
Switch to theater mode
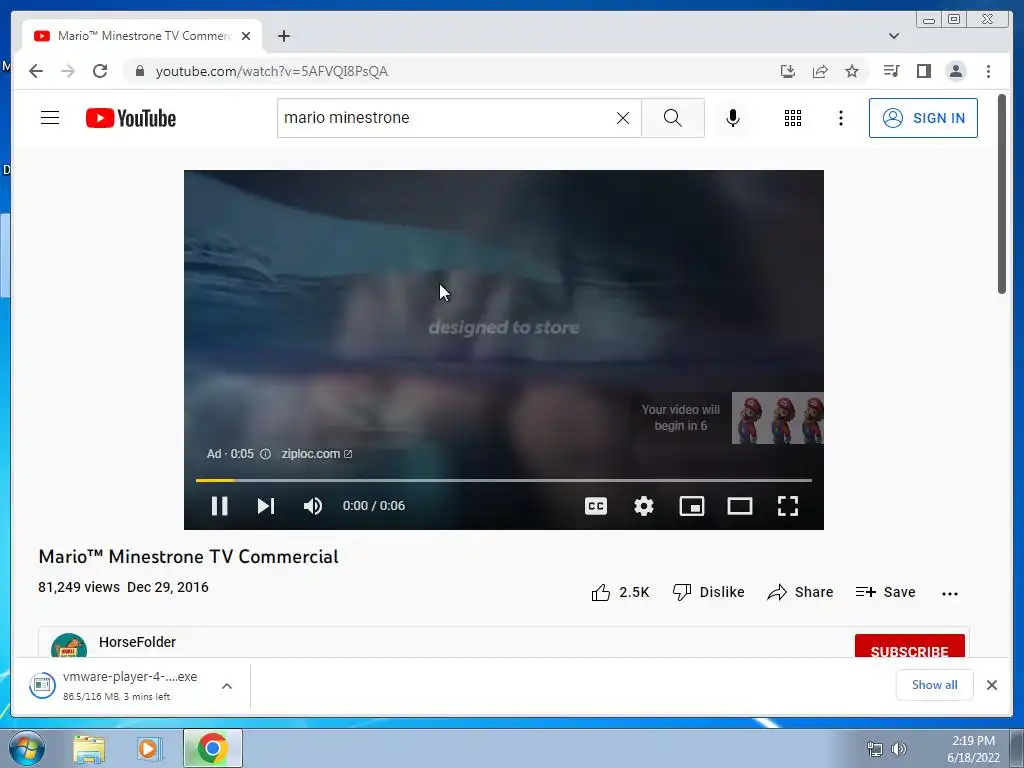pos(740,505)
